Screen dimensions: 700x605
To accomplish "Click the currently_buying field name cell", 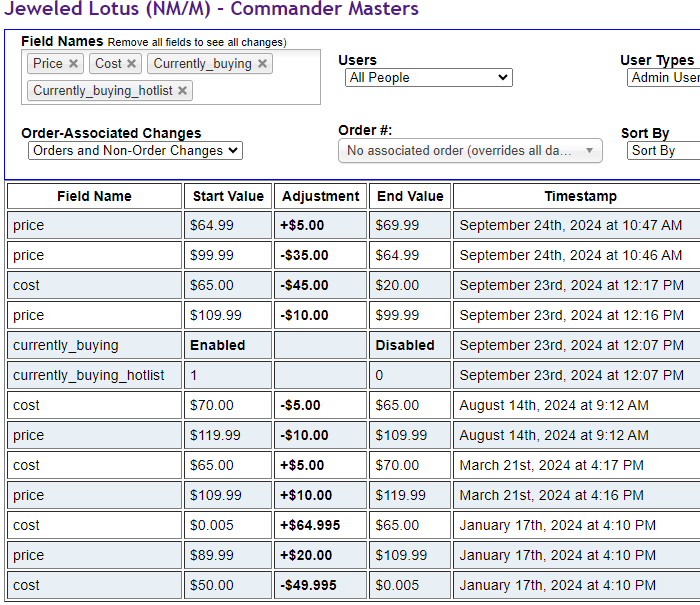I will pyautogui.click(x=94, y=345).
